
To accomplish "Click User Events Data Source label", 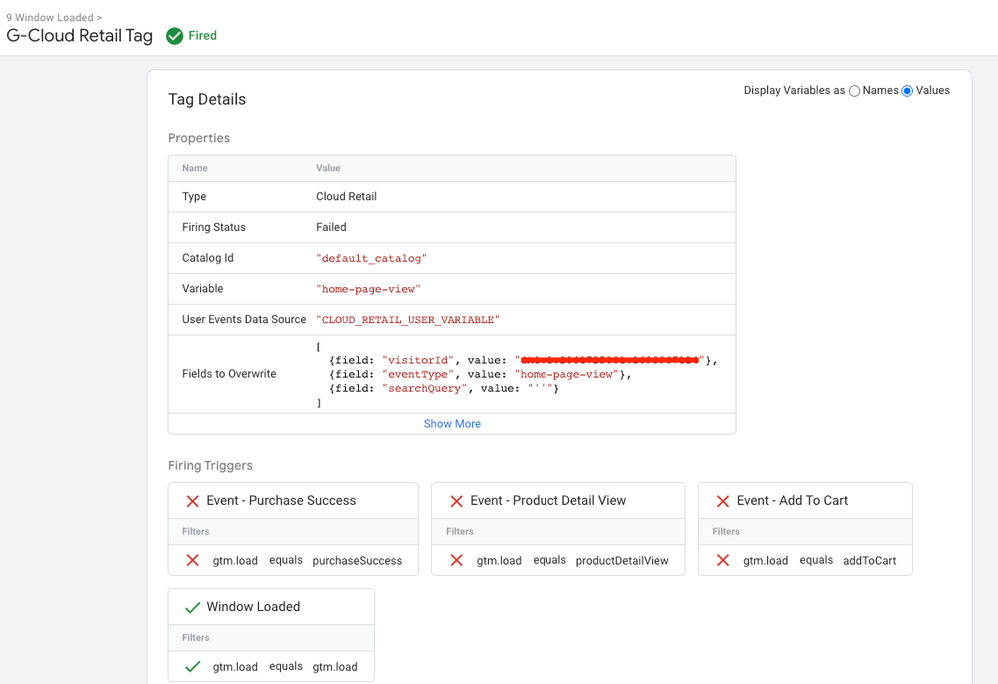I will [244, 319].
